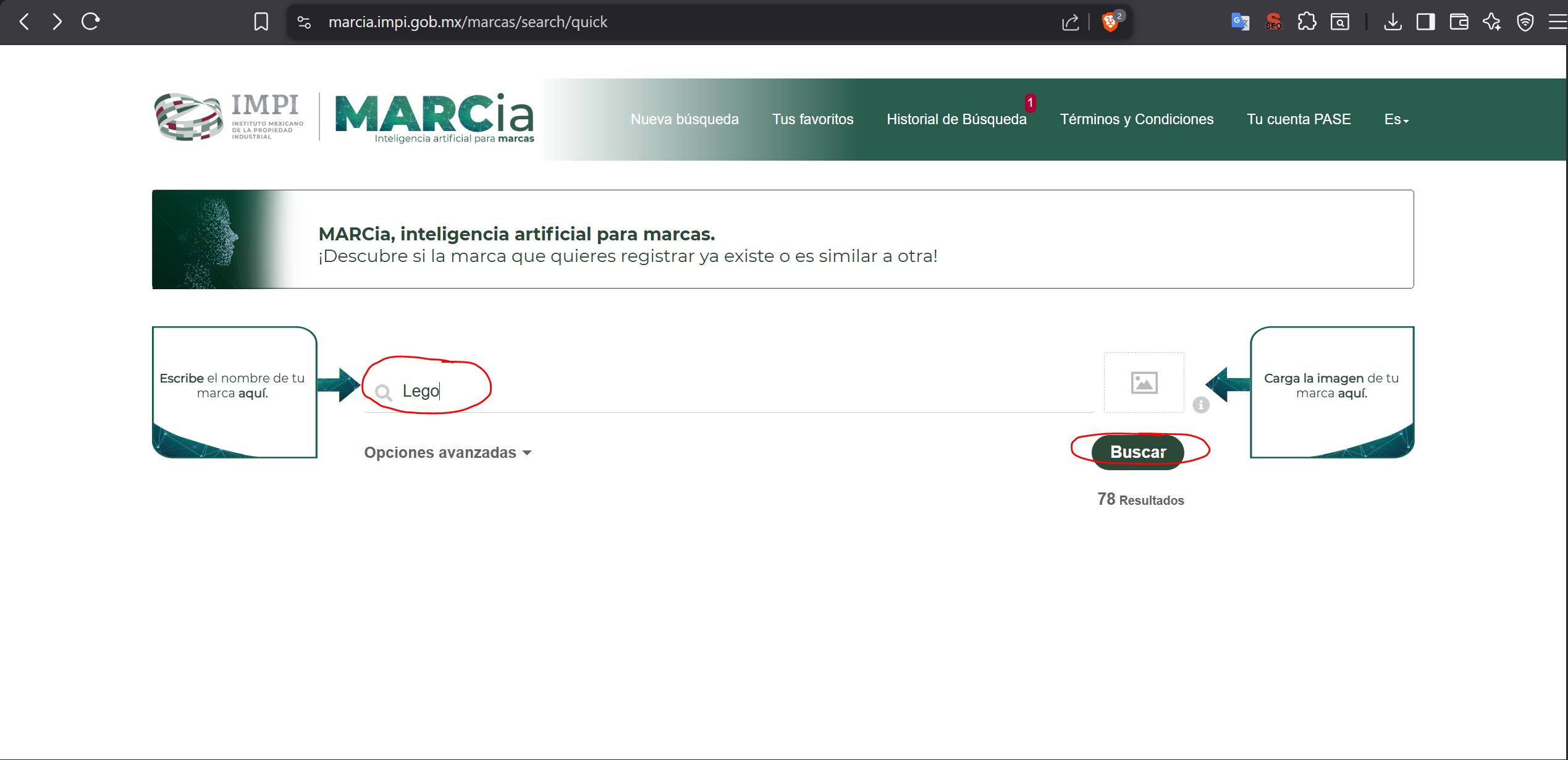Open the Es language dropdown

point(1396,120)
